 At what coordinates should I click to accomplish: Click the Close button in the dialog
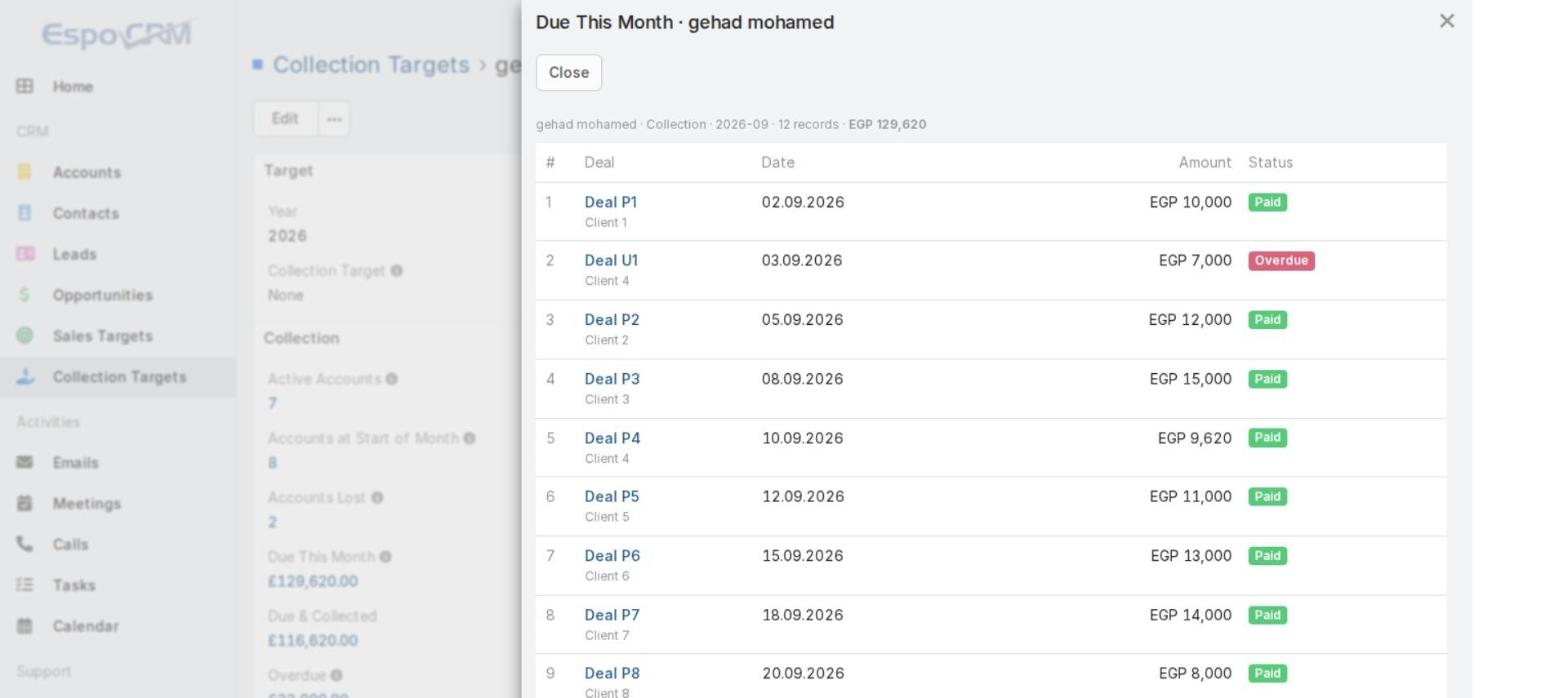(569, 72)
